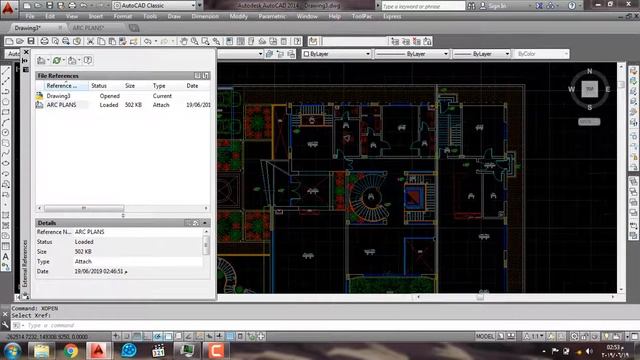The image size is (640, 360).
Task: Expand Refresh dropdown arrow in palette
Action: pos(64,60)
